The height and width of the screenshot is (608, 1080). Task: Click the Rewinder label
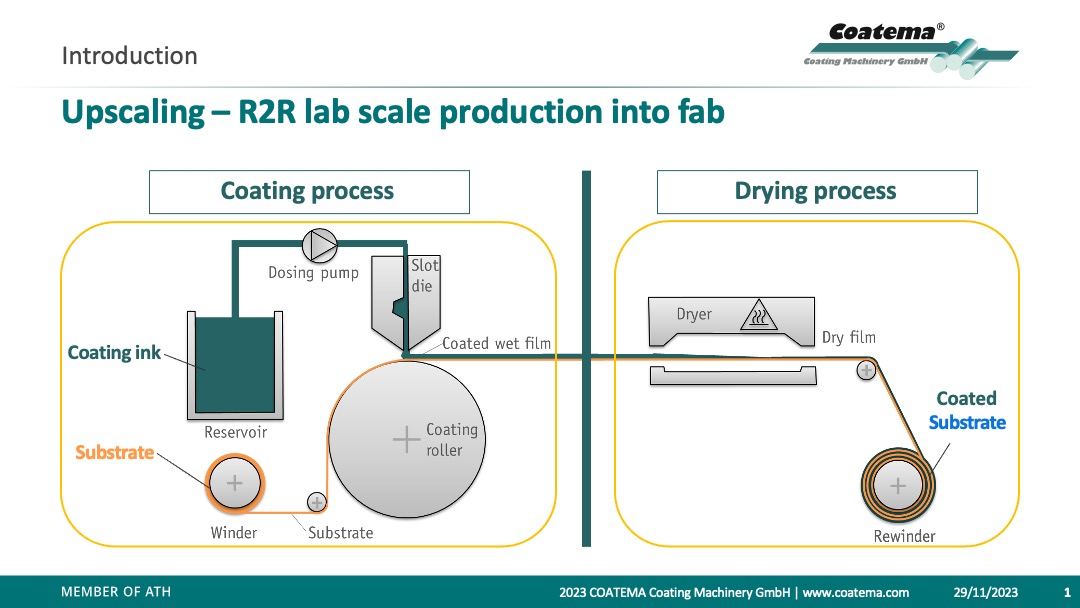[x=904, y=536]
